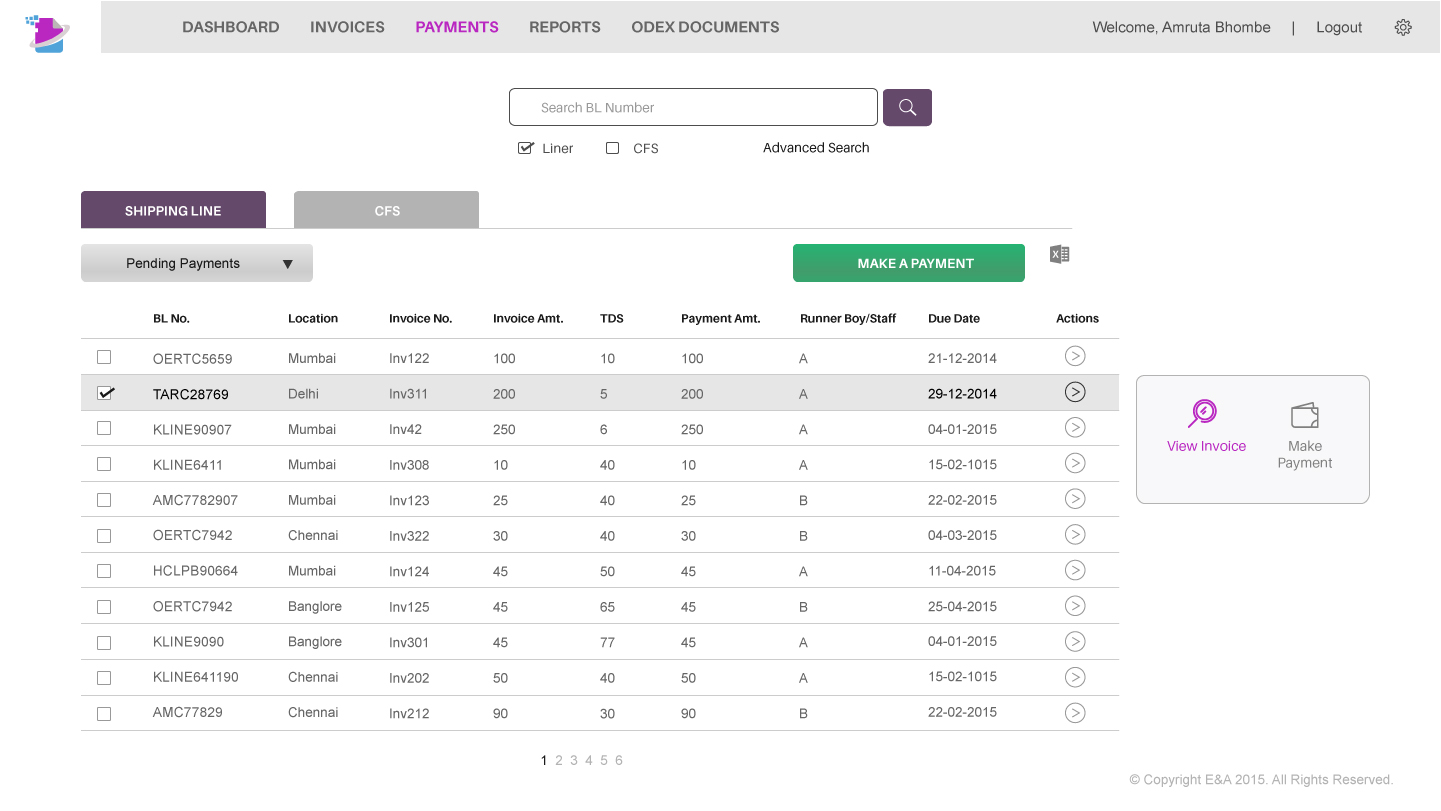Open actions arrow for OERTC5659 row
Viewport: 1441px width, 811px height.
pyautogui.click(x=1075, y=357)
